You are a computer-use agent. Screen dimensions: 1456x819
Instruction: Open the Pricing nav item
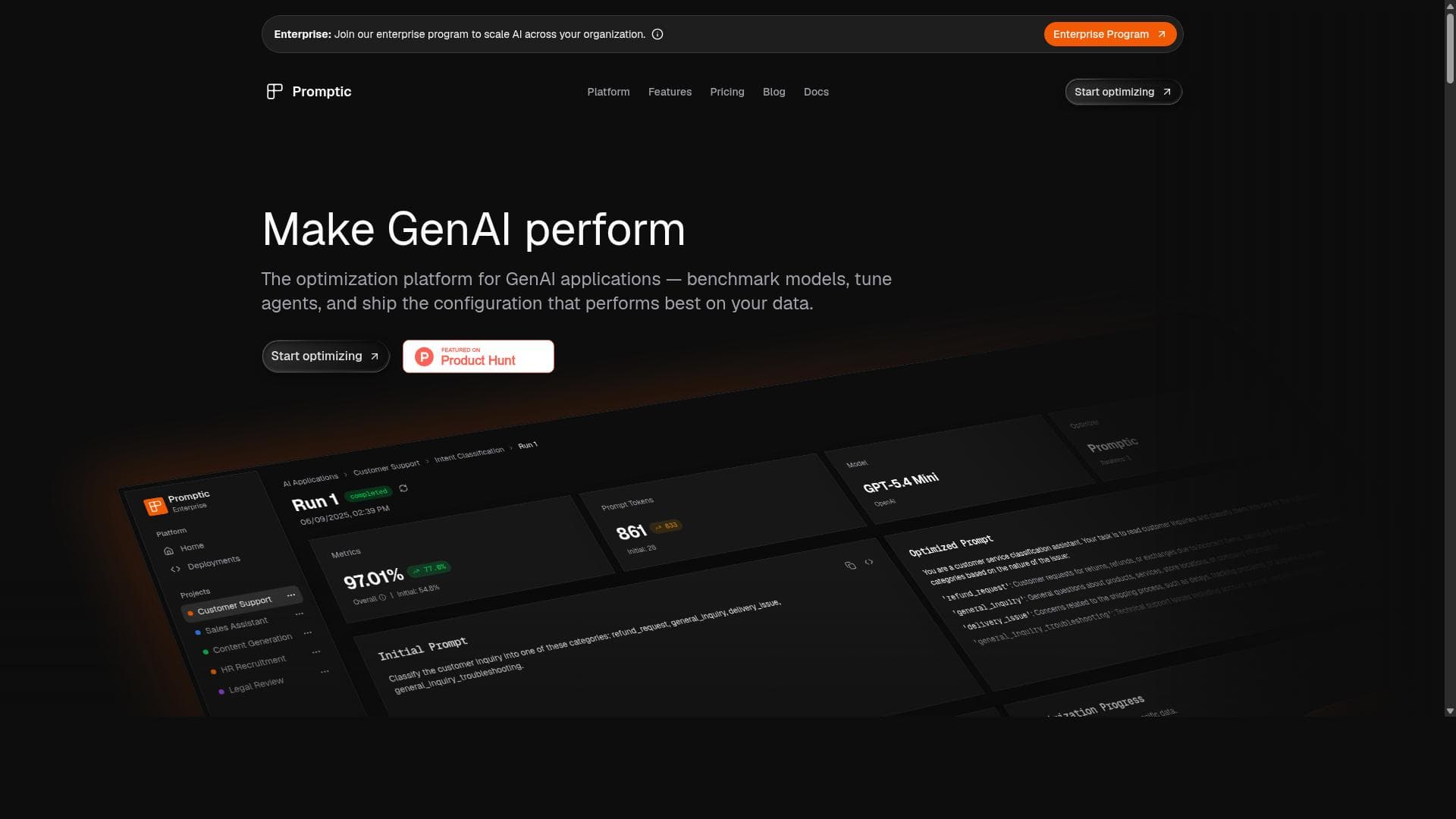(x=727, y=92)
